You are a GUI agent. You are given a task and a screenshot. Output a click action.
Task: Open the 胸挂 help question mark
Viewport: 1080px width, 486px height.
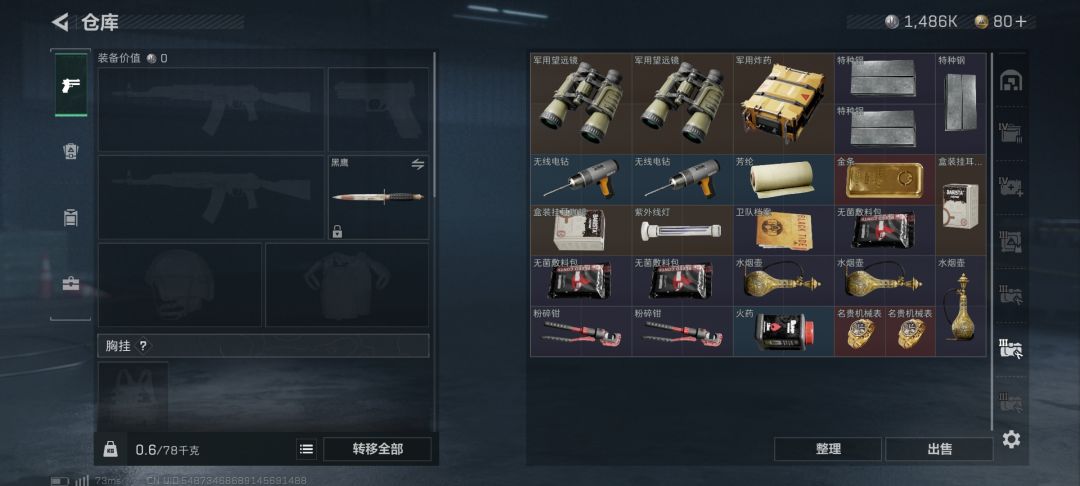pyautogui.click(x=143, y=346)
